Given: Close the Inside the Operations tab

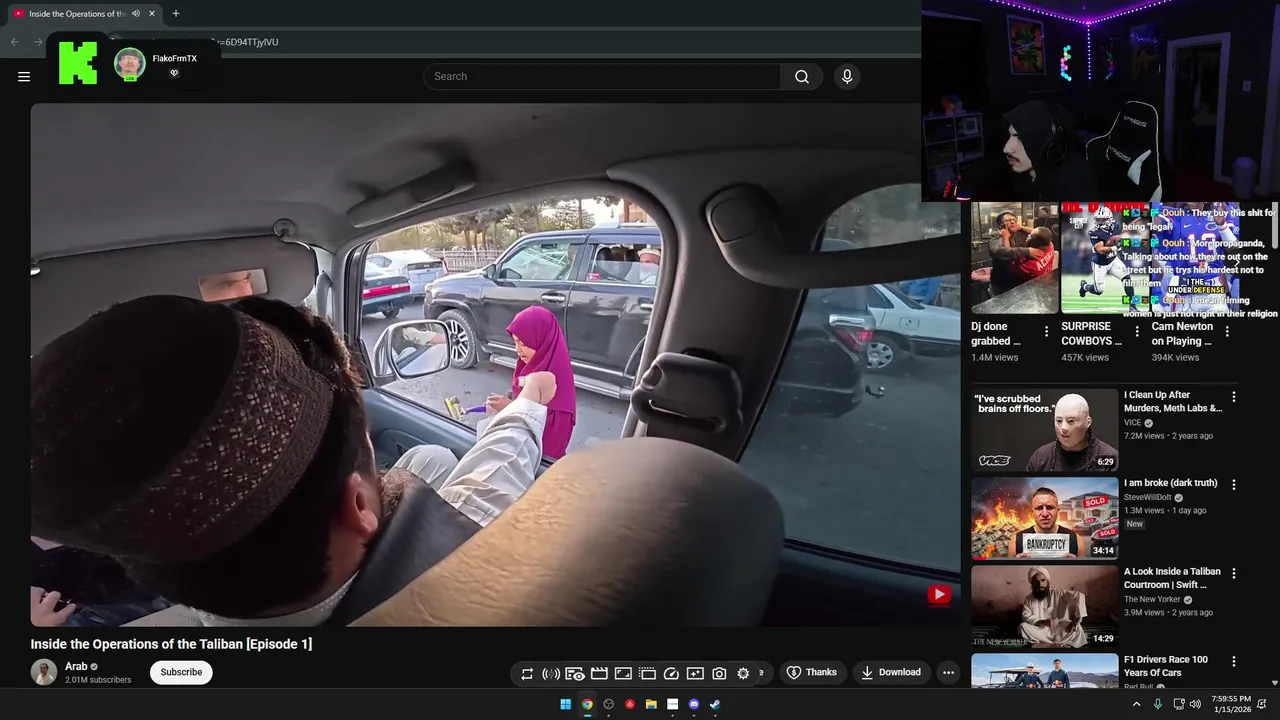Looking at the screenshot, I should pos(152,14).
